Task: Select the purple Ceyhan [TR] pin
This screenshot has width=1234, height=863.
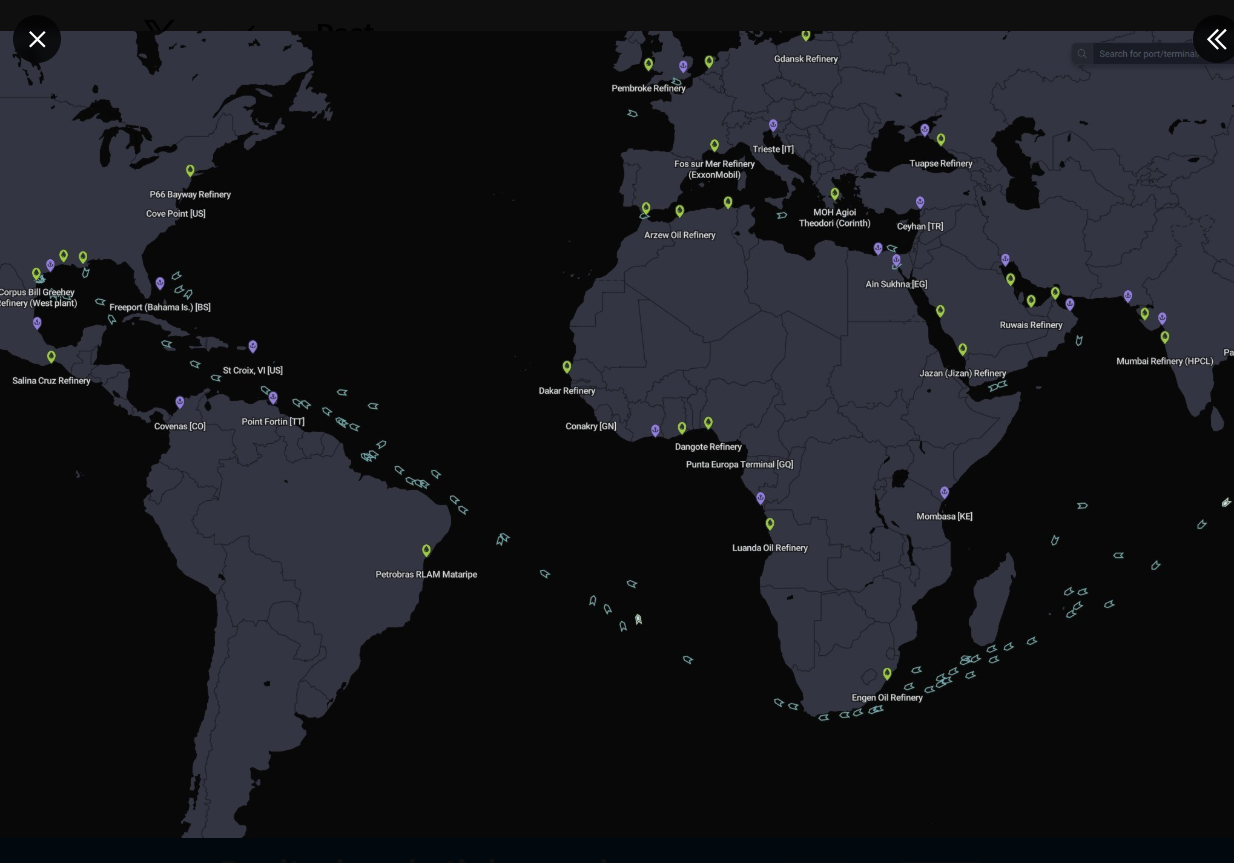Action: click(920, 203)
